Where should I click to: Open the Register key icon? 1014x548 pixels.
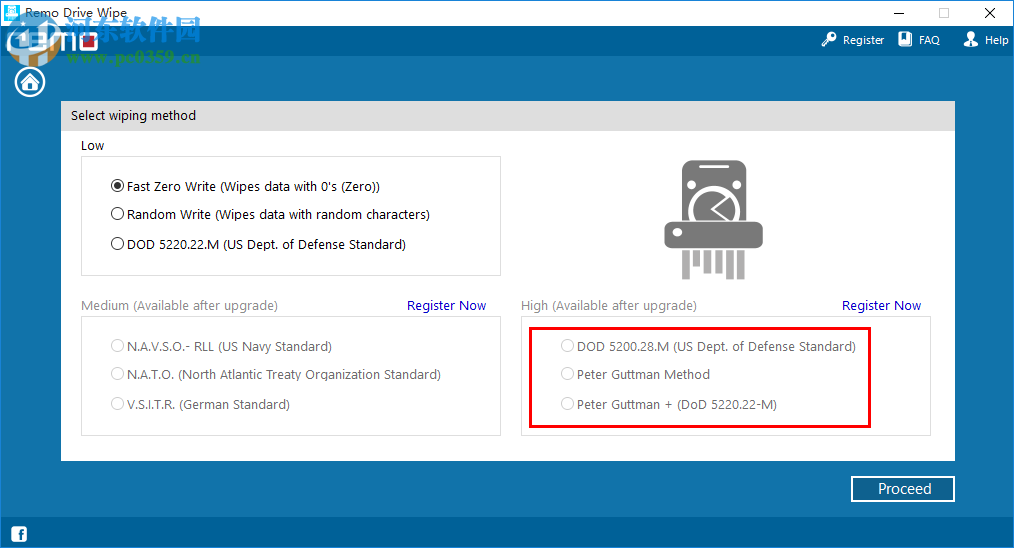(x=828, y=39)
